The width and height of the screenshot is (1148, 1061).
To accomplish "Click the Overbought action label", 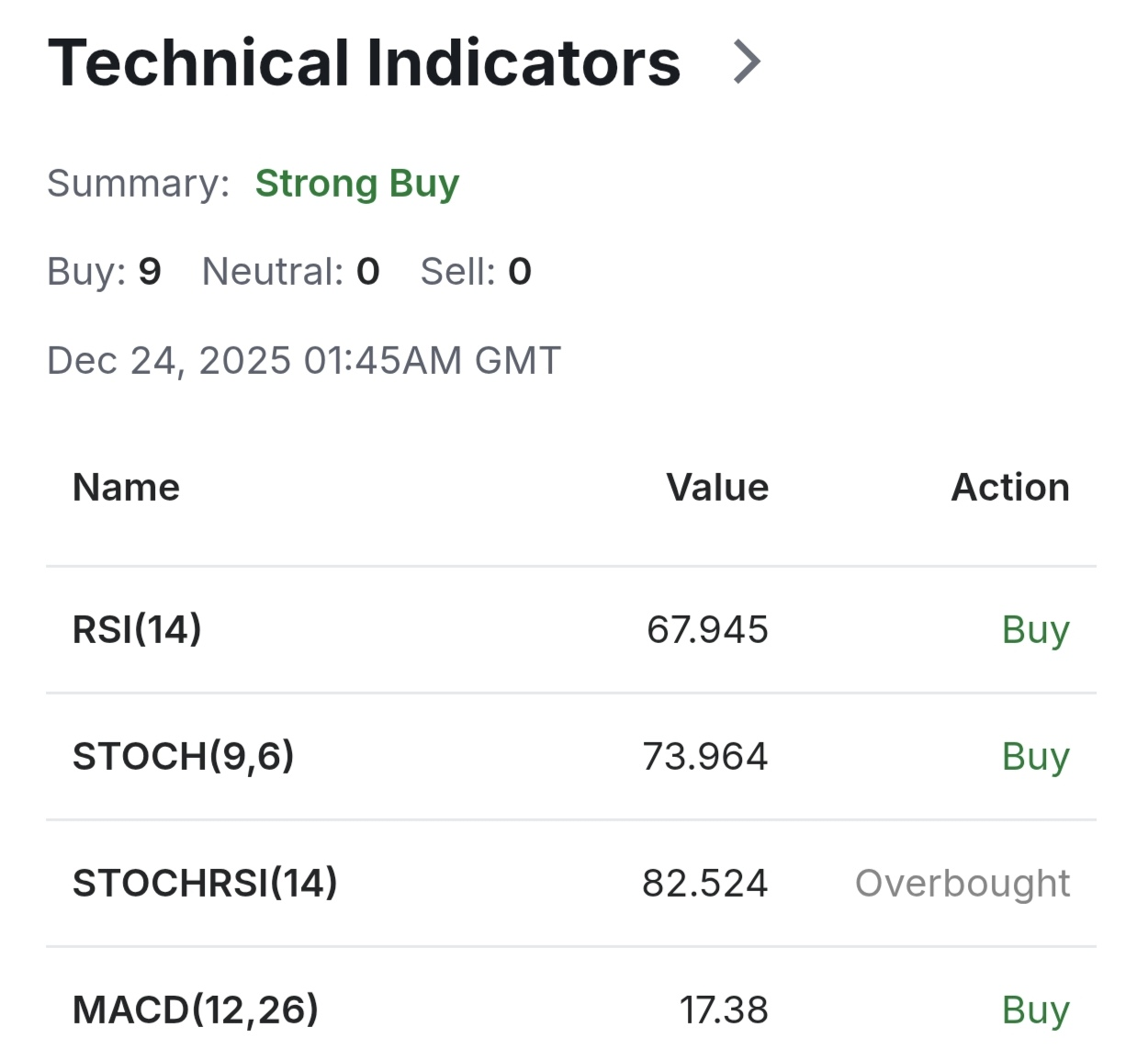I will coord(962,883).
